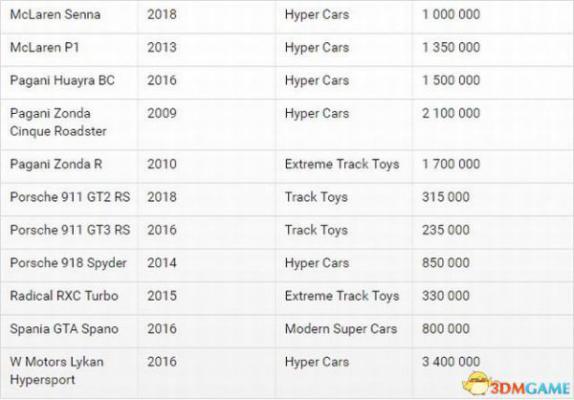Click the McLaren P1 car name
The height and width of the screenshot is (400, 574).
pos(45,48)
